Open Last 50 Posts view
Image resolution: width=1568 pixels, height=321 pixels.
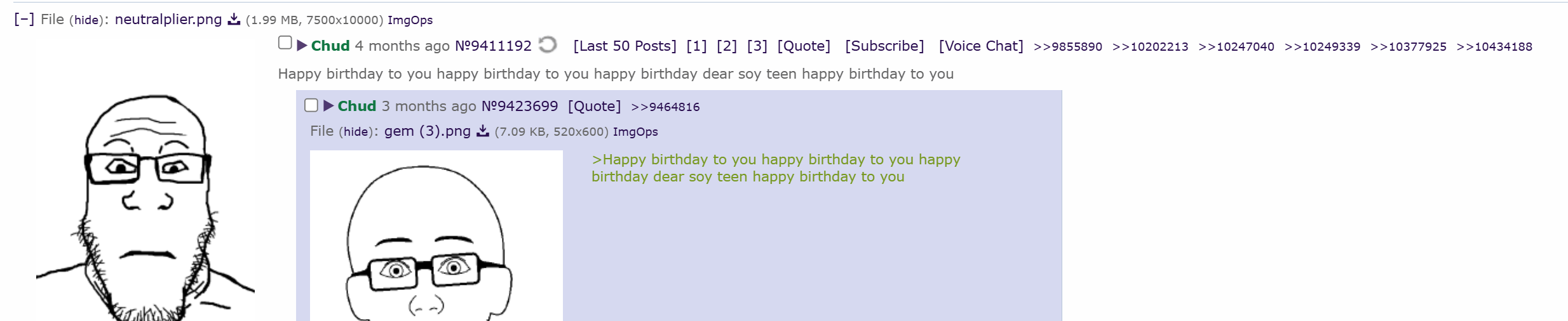tap(625, 46)
